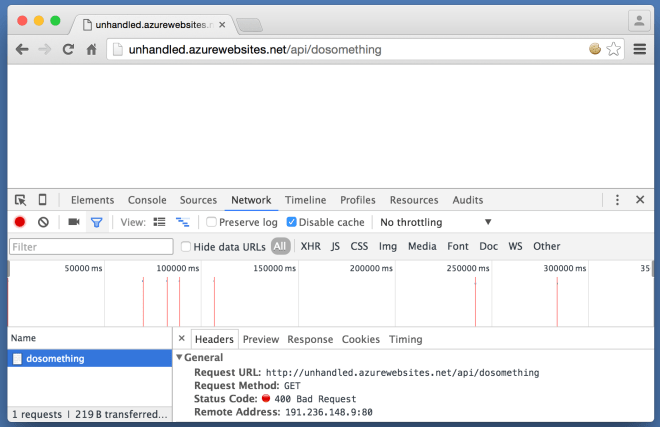Toggle the network filter funnel icon
This screenshot has height=427, width=660.
pos(97,222)
